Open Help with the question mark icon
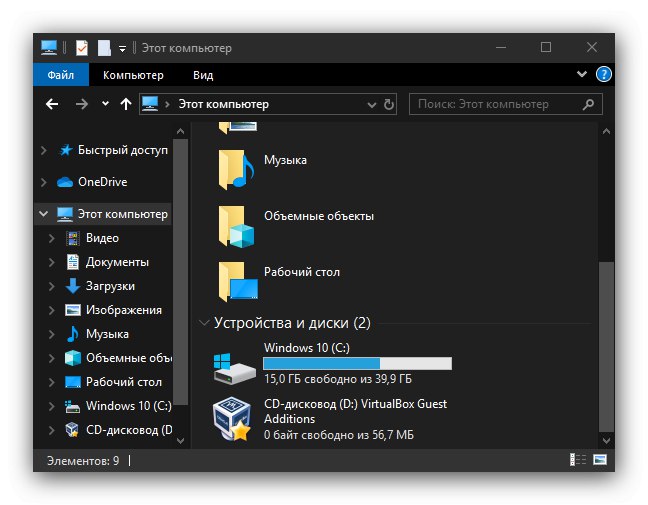 click(x=603, y=74)
